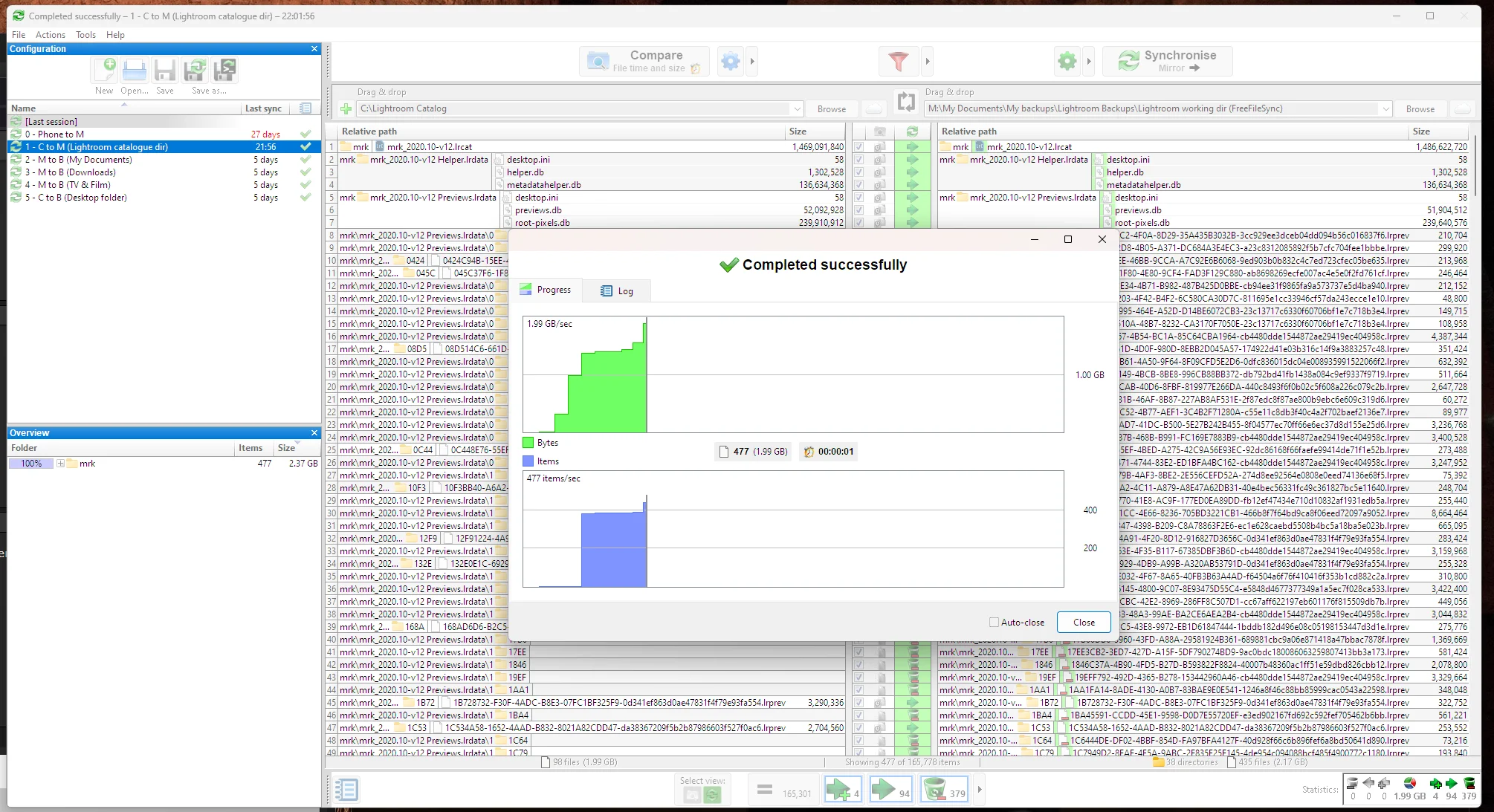The width and height of the screenshot is (1494, 812).
Task: Click the New configuration icon
Action: point(105,71)
